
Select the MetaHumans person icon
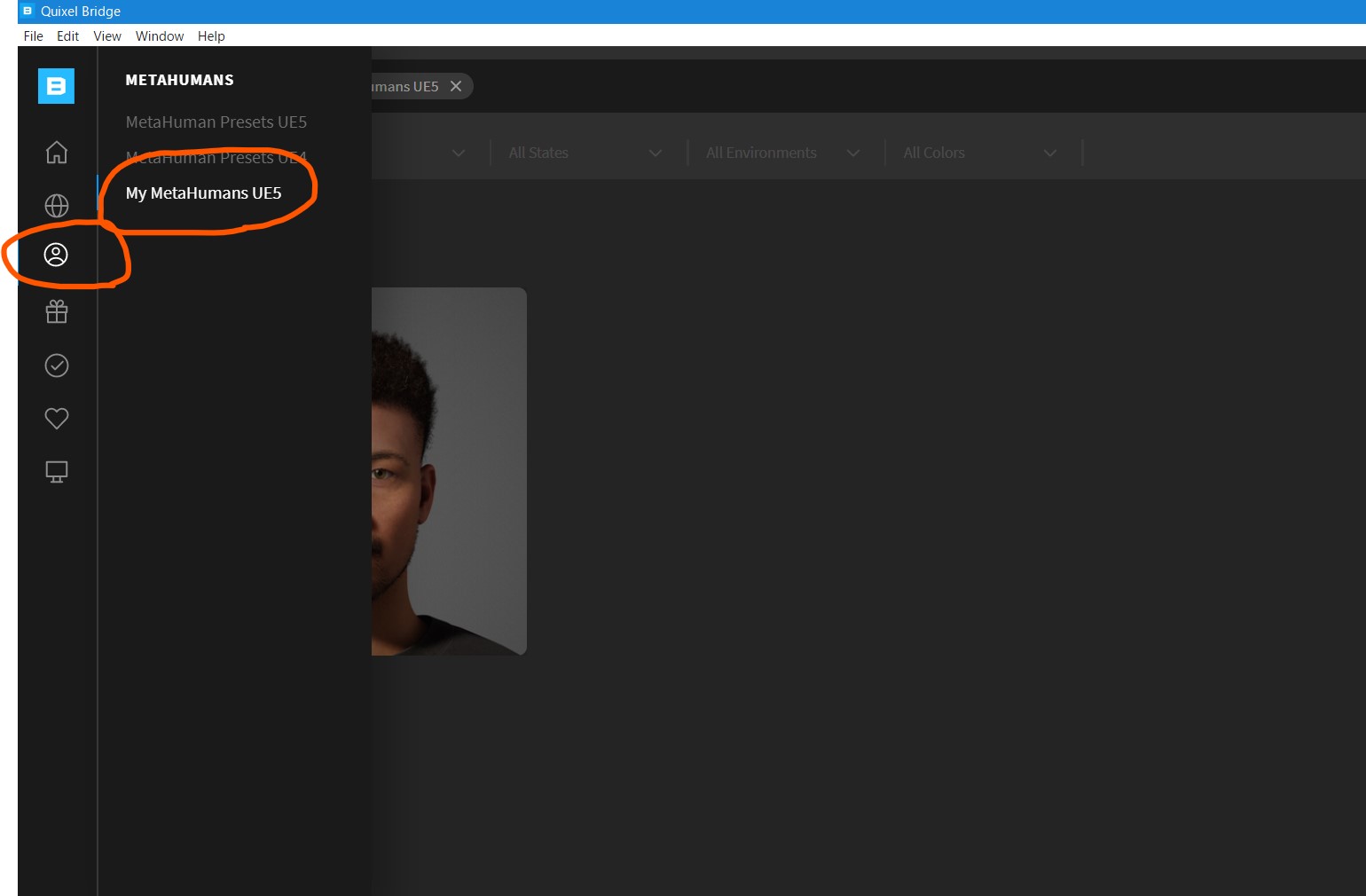tap(56, 255)
